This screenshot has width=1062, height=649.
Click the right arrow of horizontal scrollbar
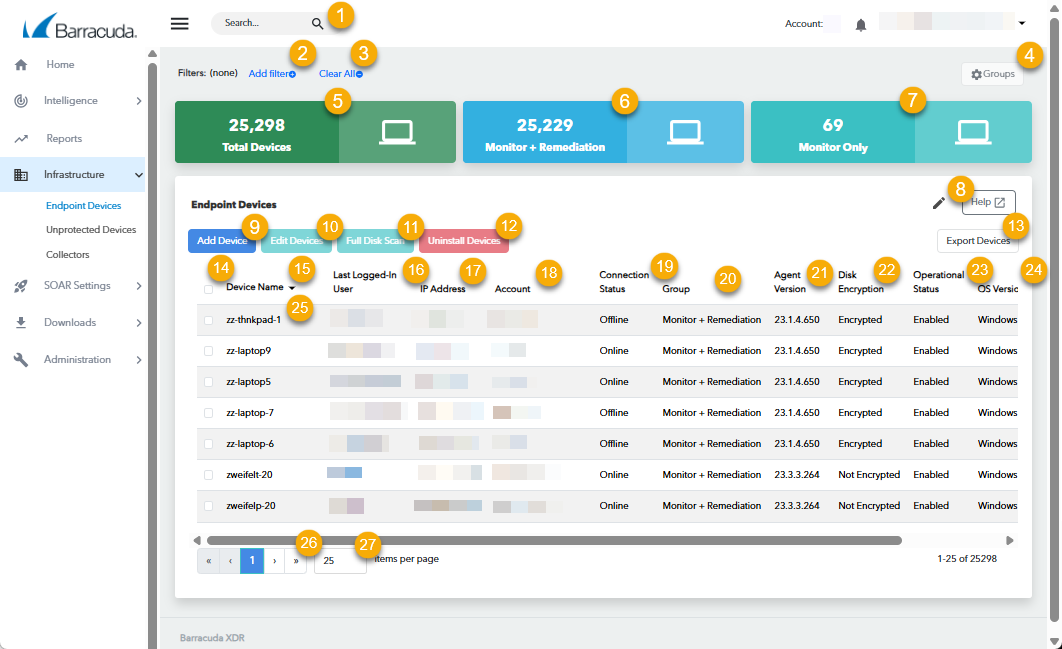[x=1010, y=541]
